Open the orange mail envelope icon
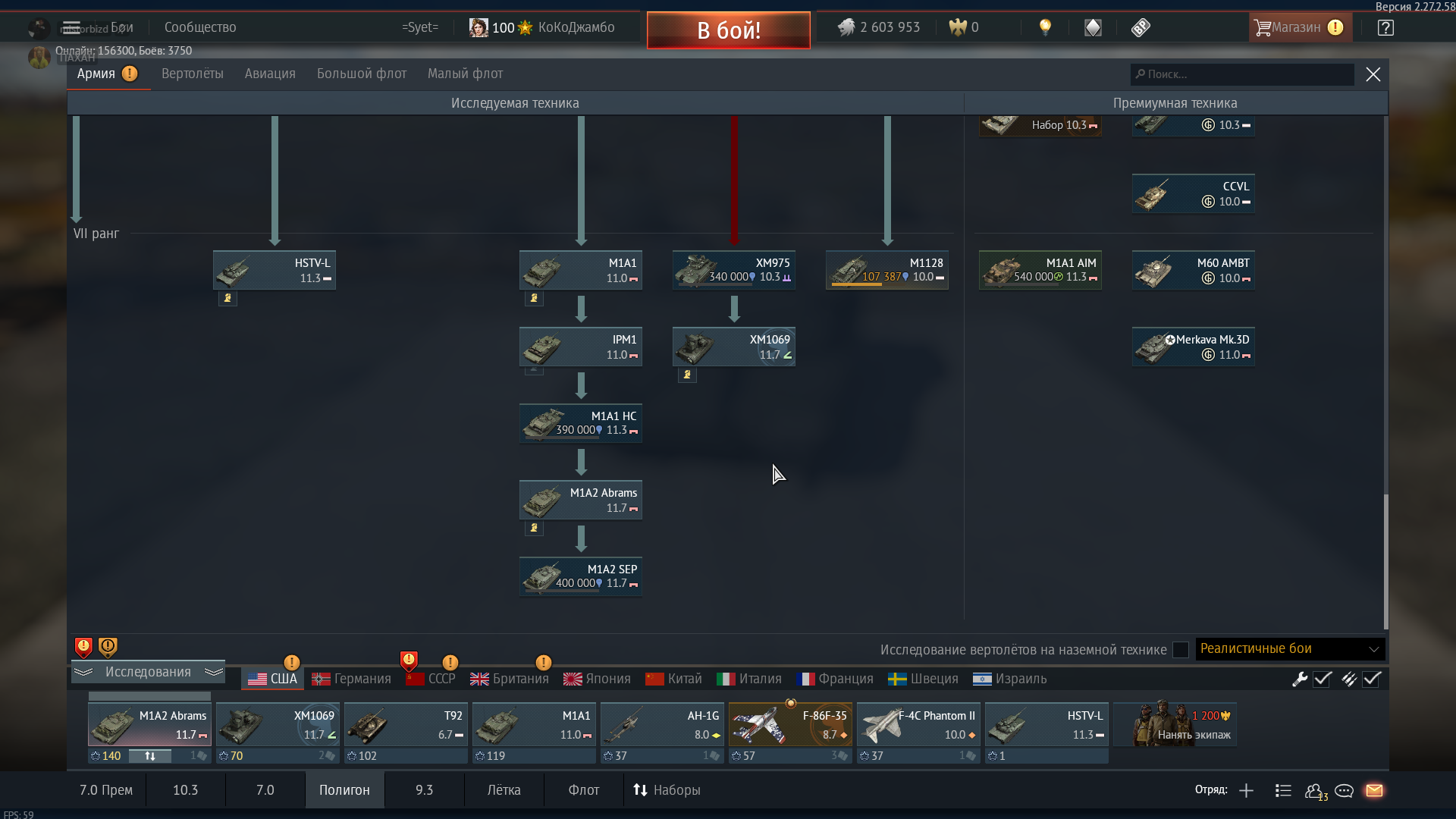Image resolution: width=1456 pixels, height=819 pixels. click(1374, 790)
